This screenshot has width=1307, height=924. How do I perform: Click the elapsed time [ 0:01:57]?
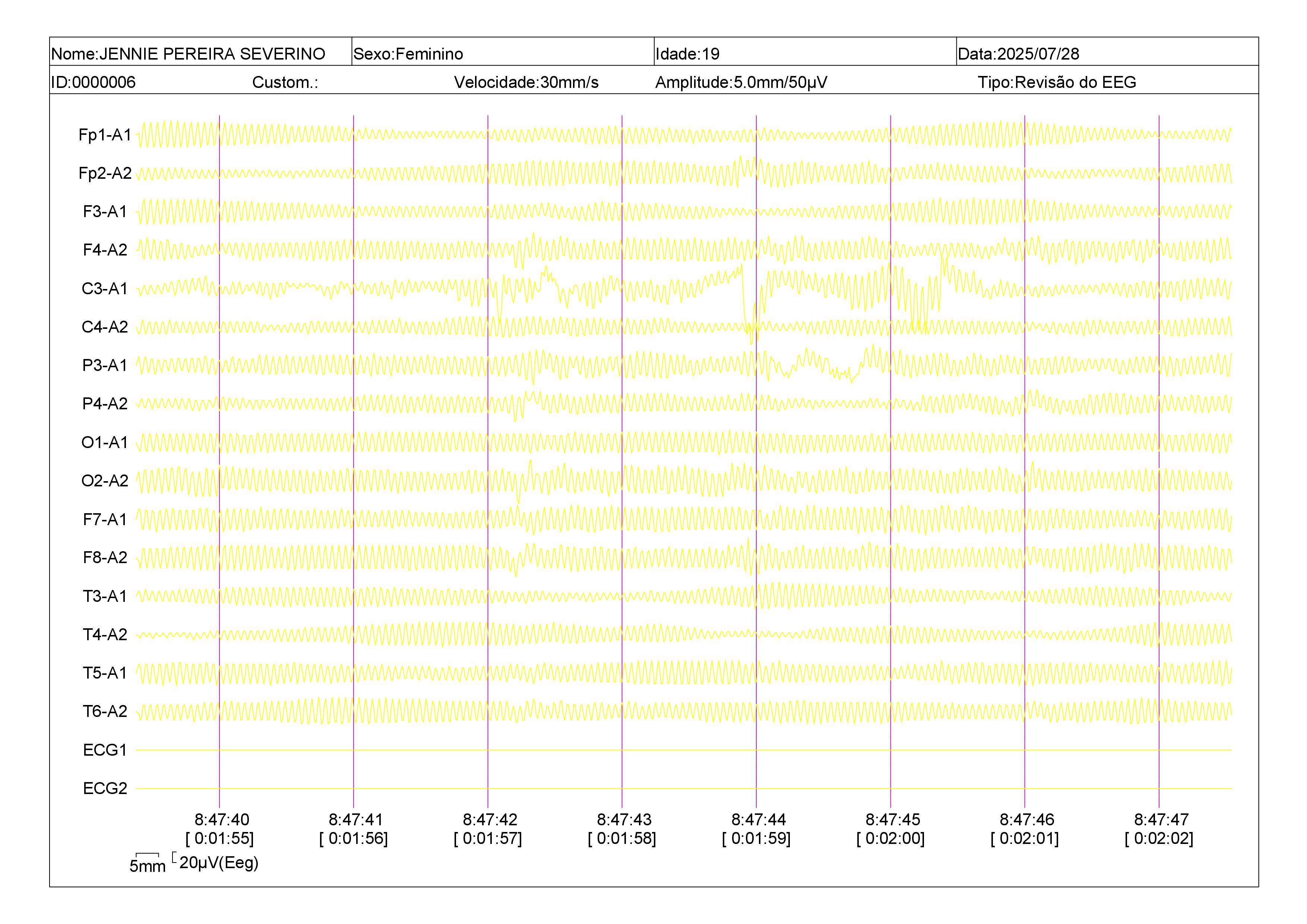tap(488, 839)
